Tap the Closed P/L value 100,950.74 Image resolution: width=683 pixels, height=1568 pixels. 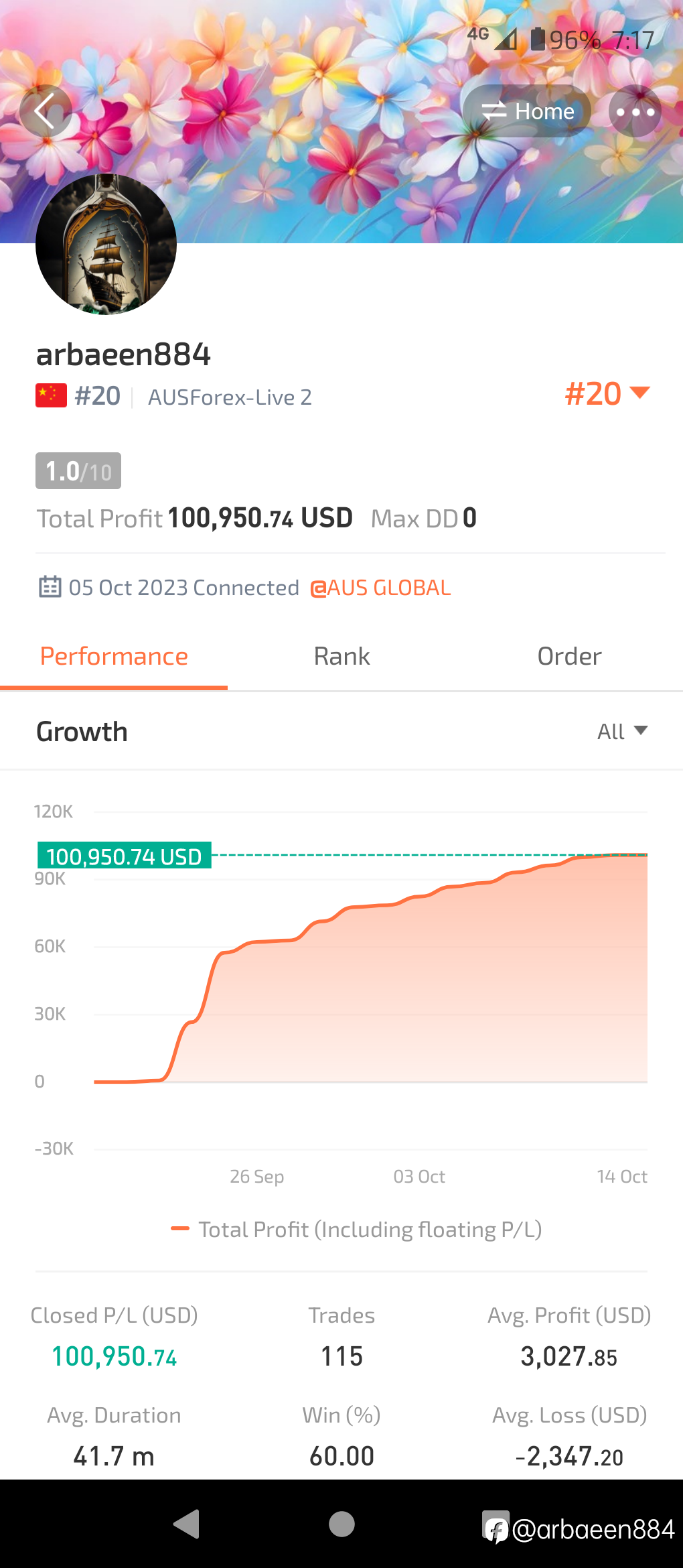point(115,1357)
